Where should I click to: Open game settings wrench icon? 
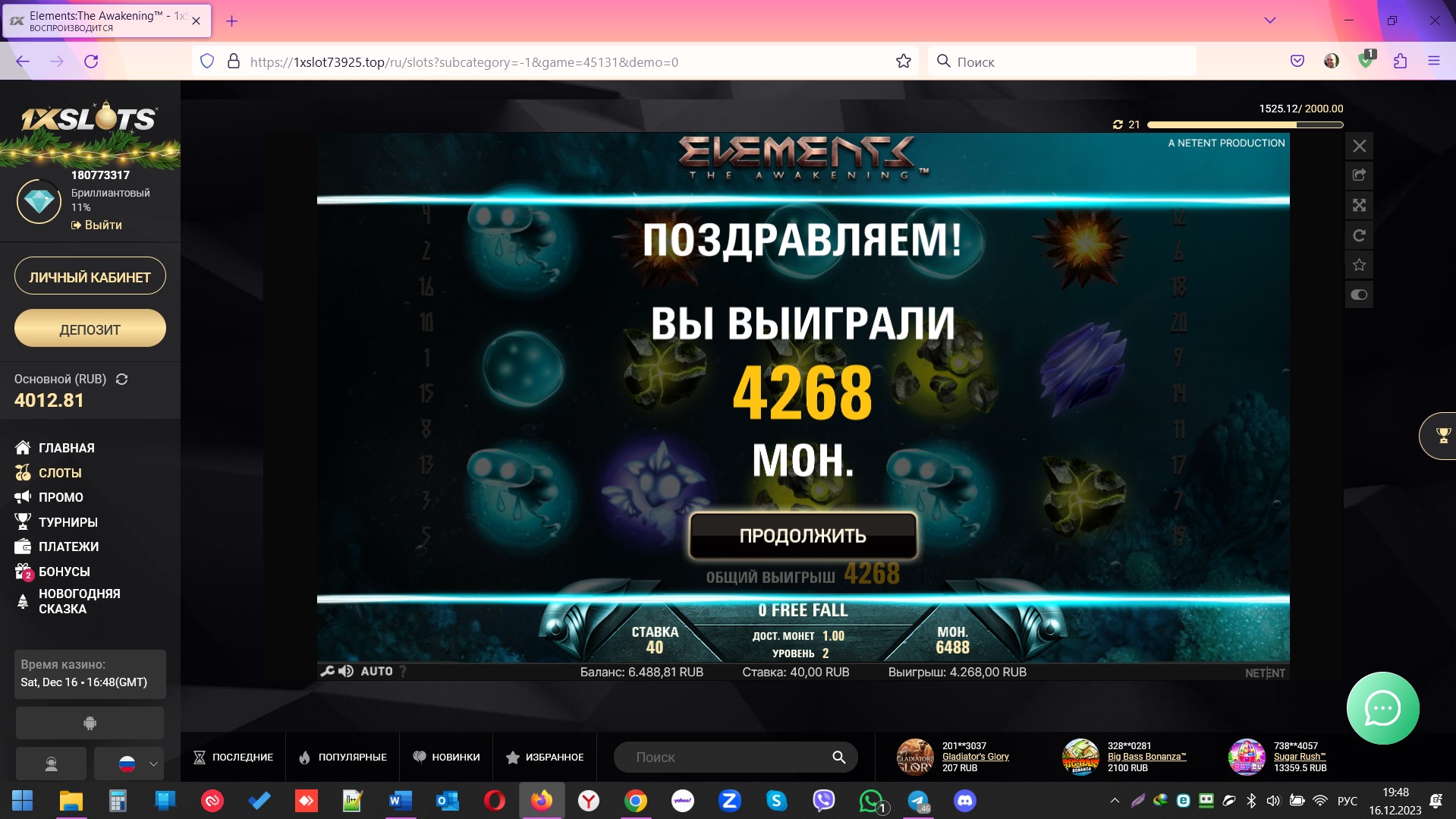point(327,671)
